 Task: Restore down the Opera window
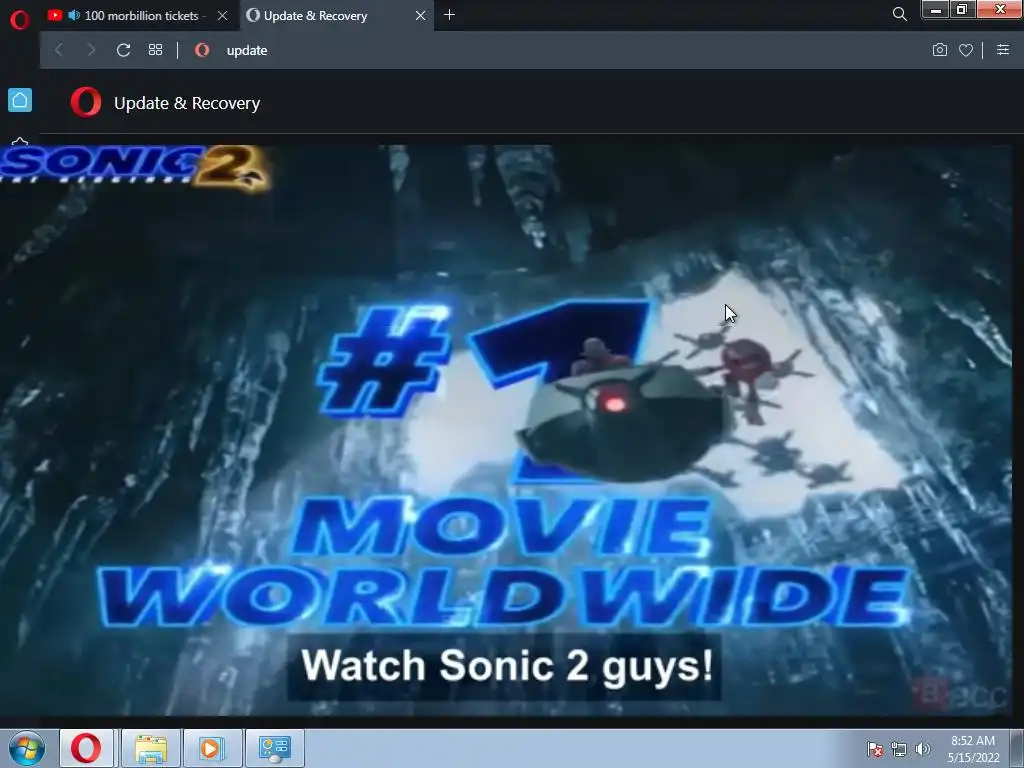coord(962,10)
